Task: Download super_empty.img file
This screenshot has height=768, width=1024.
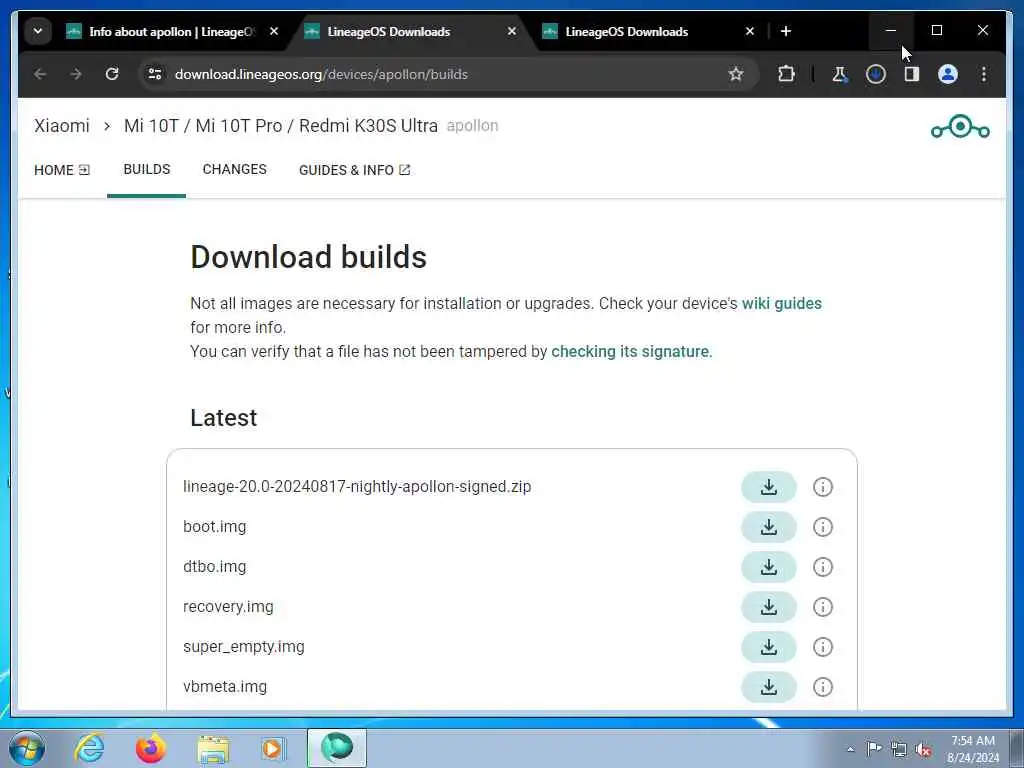Action: click(x=769, y=647)
